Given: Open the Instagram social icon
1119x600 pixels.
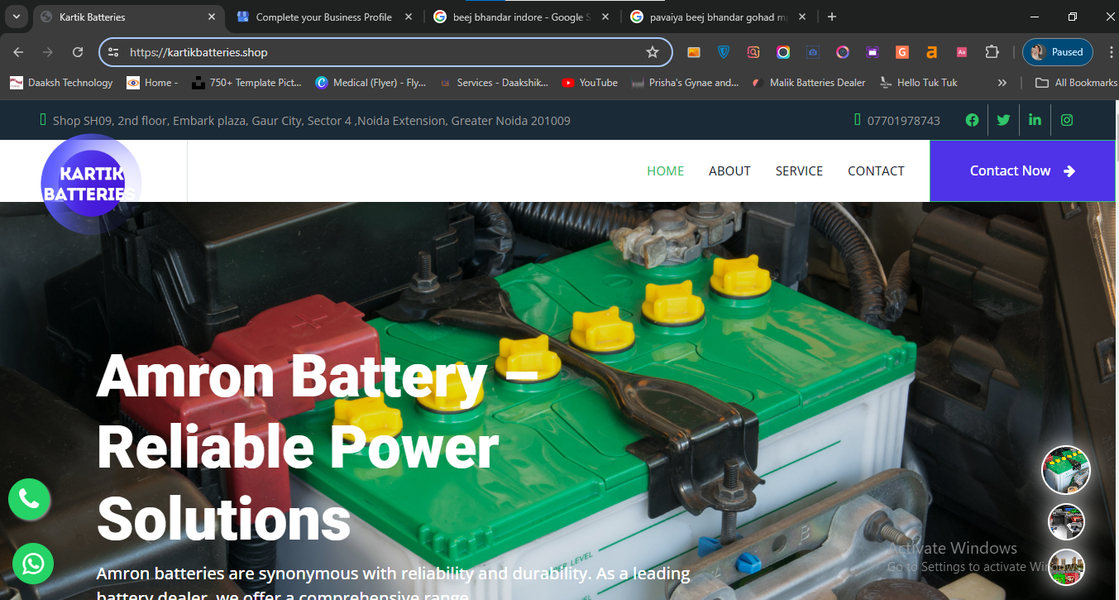Looking at the screenshot, I should pos(1066,120).
